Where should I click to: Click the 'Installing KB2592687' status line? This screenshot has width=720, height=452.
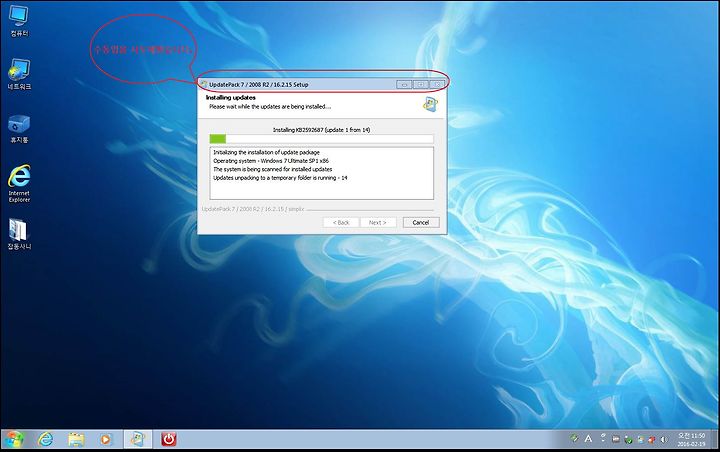[x=321, y=130]
